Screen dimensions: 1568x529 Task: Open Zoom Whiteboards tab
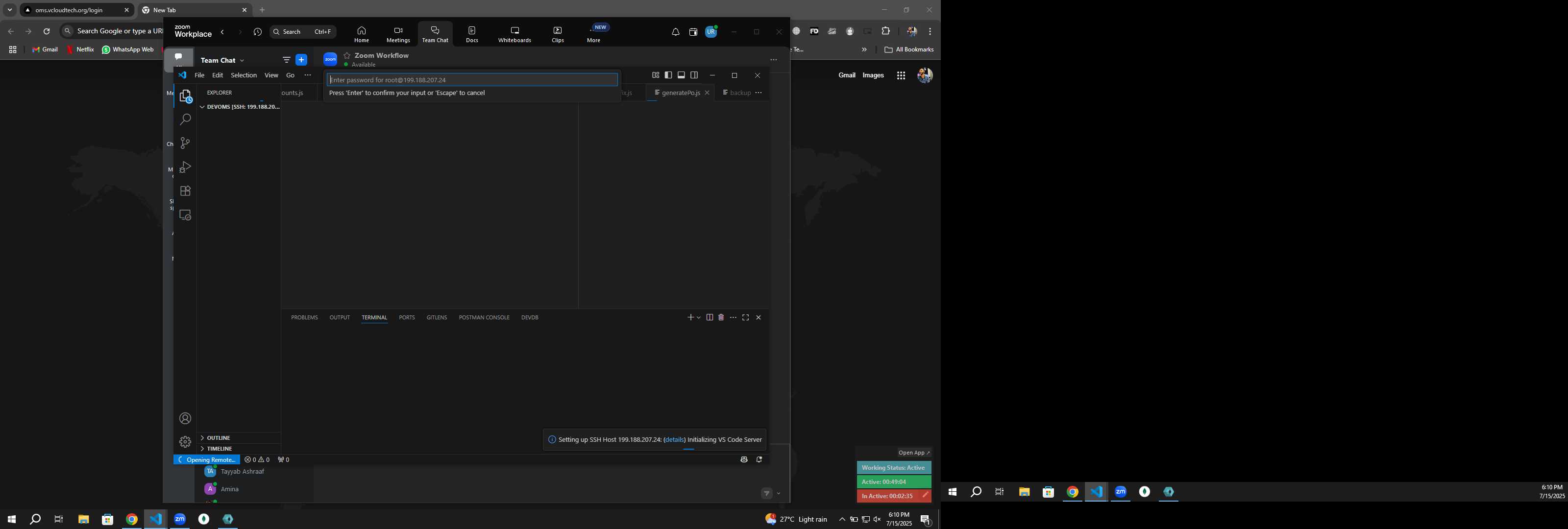[514, 34]
